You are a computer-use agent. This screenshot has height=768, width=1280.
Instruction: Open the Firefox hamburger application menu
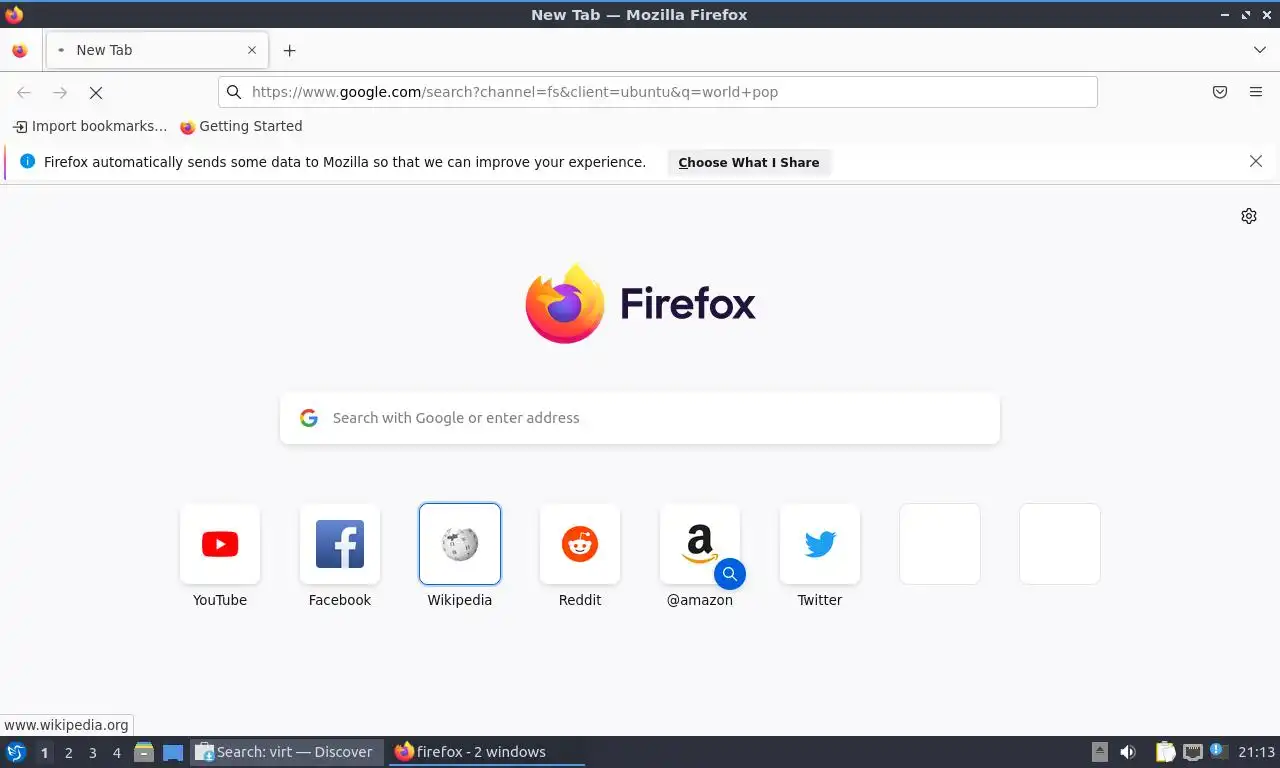(x=1256, y=92)
